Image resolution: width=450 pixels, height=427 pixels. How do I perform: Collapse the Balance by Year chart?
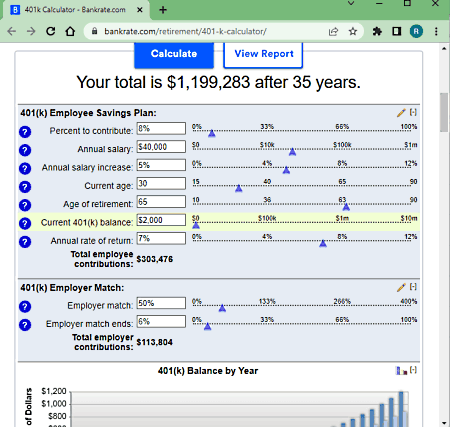(x=413, y=370)
